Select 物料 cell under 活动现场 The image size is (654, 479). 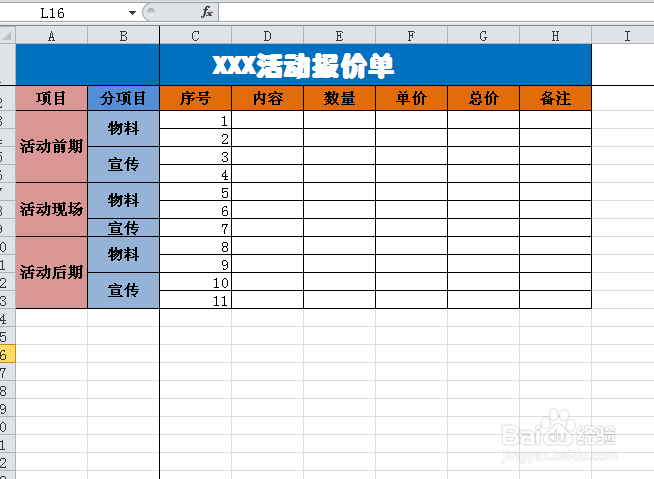click(123, 200)
